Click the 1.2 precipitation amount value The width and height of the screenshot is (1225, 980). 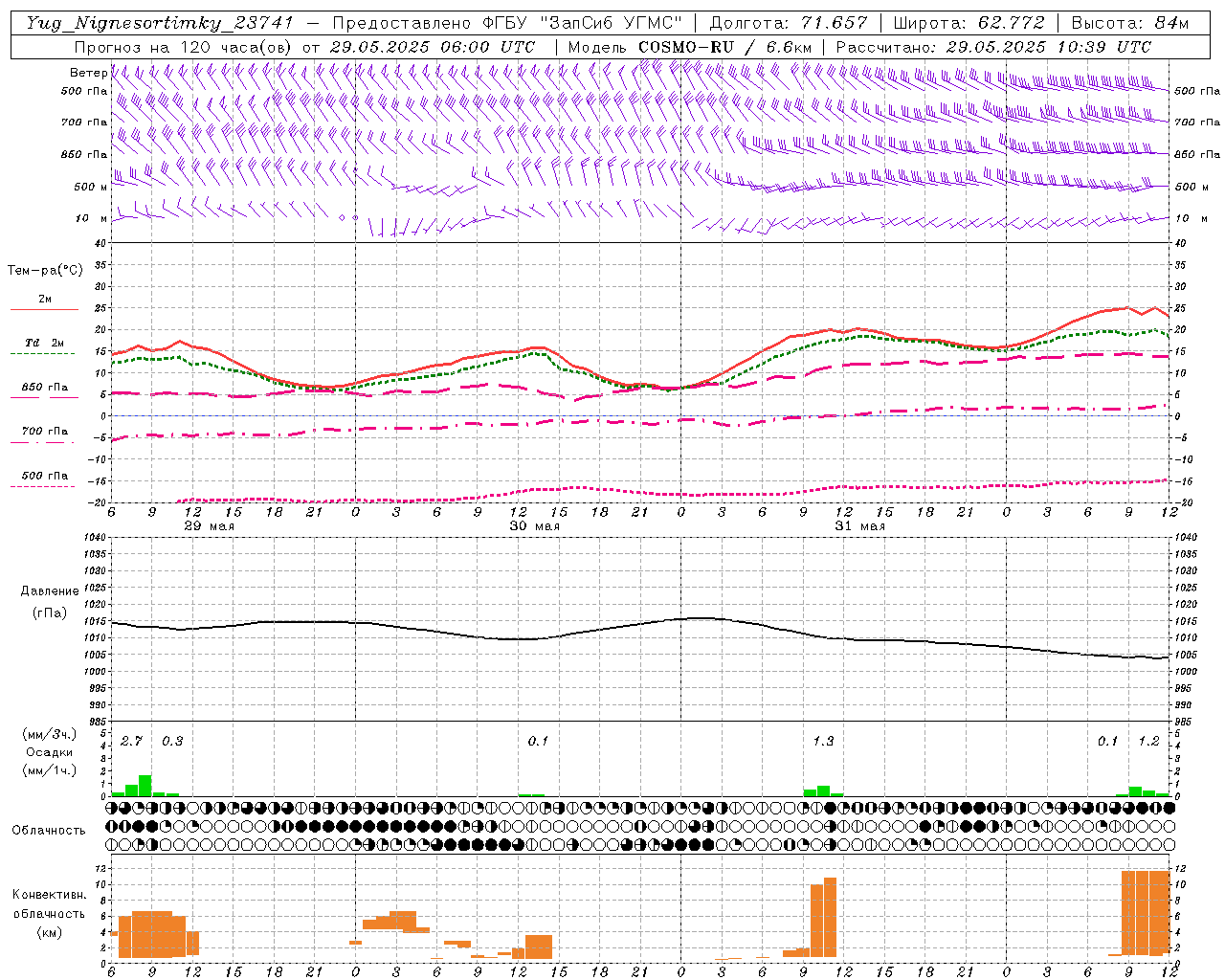tap(1148, 742)
